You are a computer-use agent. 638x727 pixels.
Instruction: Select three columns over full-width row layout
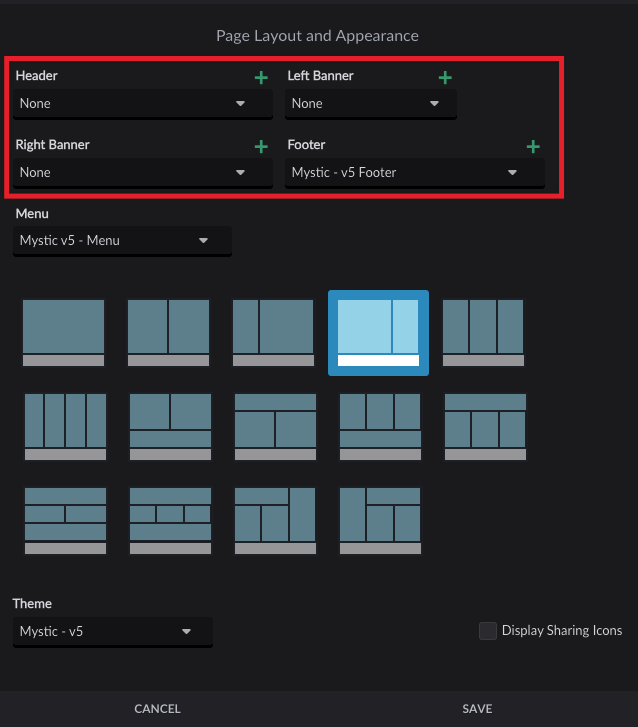(x=380, y=427)
